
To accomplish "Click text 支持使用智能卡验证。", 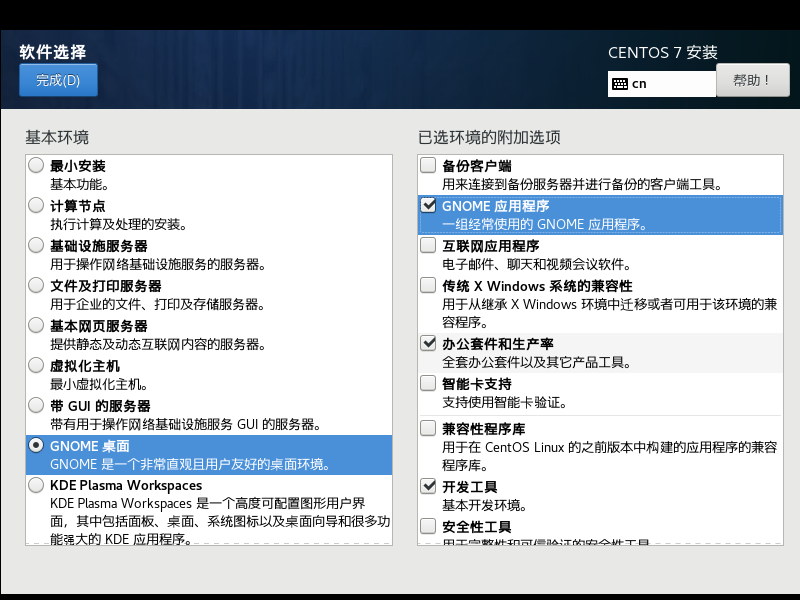I will [505, 403].
